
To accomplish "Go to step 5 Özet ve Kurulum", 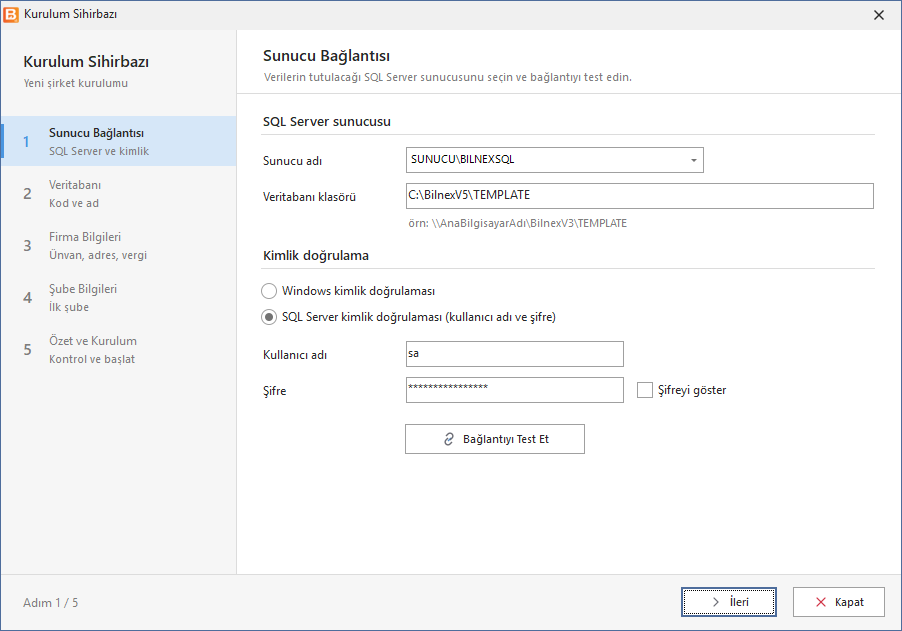I will pyautogui.click(x=119, y=350).
